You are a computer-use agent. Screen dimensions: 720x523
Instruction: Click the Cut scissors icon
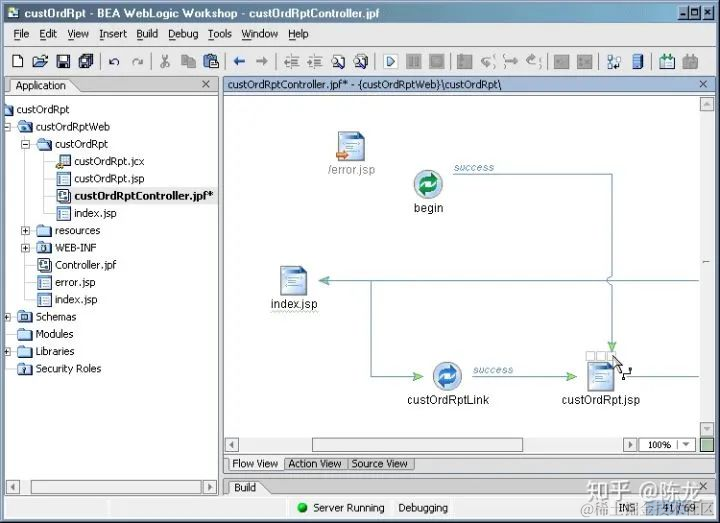pos(165,61)
